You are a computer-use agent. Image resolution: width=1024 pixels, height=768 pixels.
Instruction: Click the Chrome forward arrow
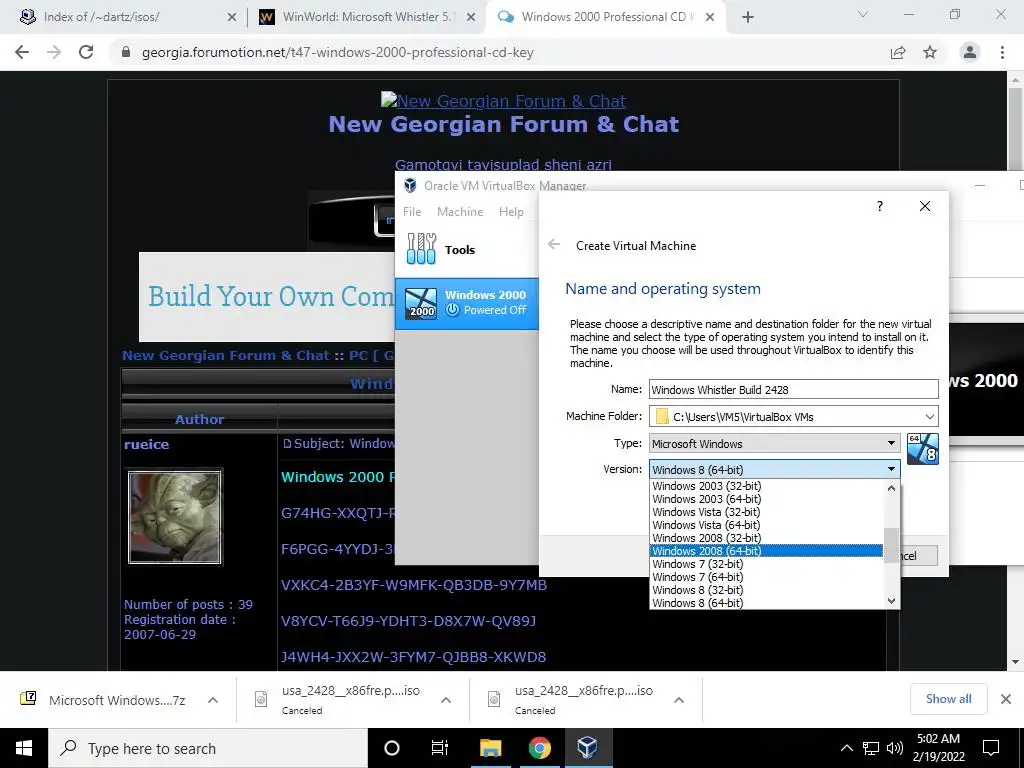[54, 52]
